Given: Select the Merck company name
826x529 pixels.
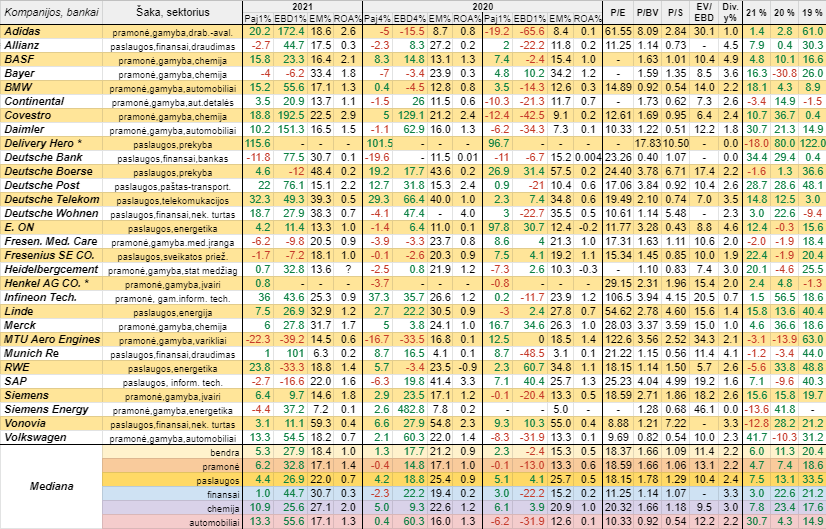Looking at the screenshot, I should (51, 325).
